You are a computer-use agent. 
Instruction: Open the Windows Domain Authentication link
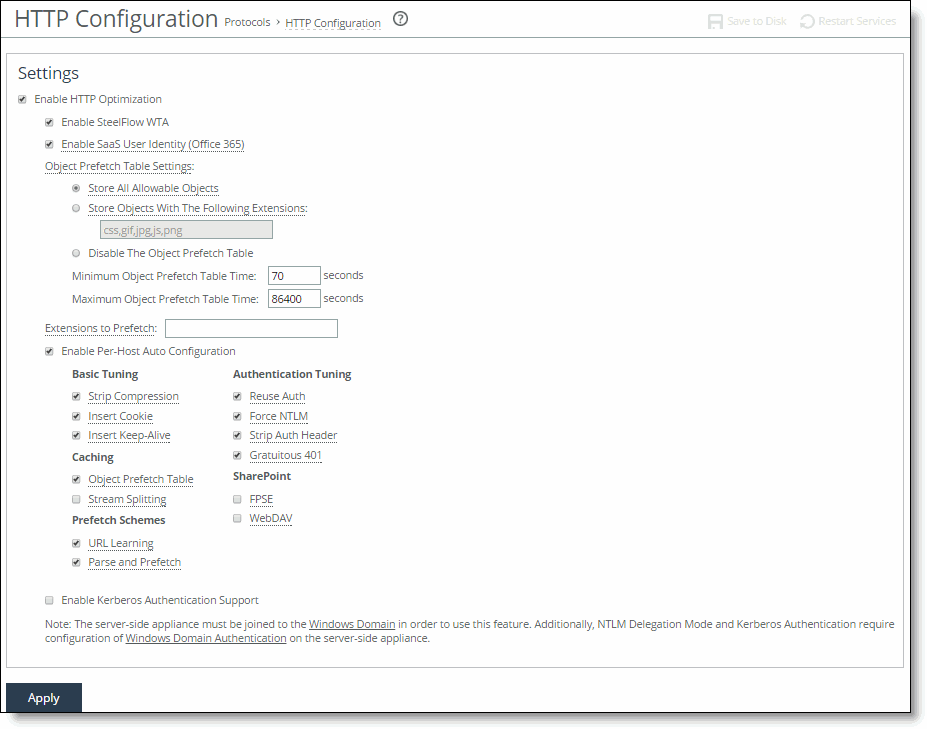click(205, 637)
